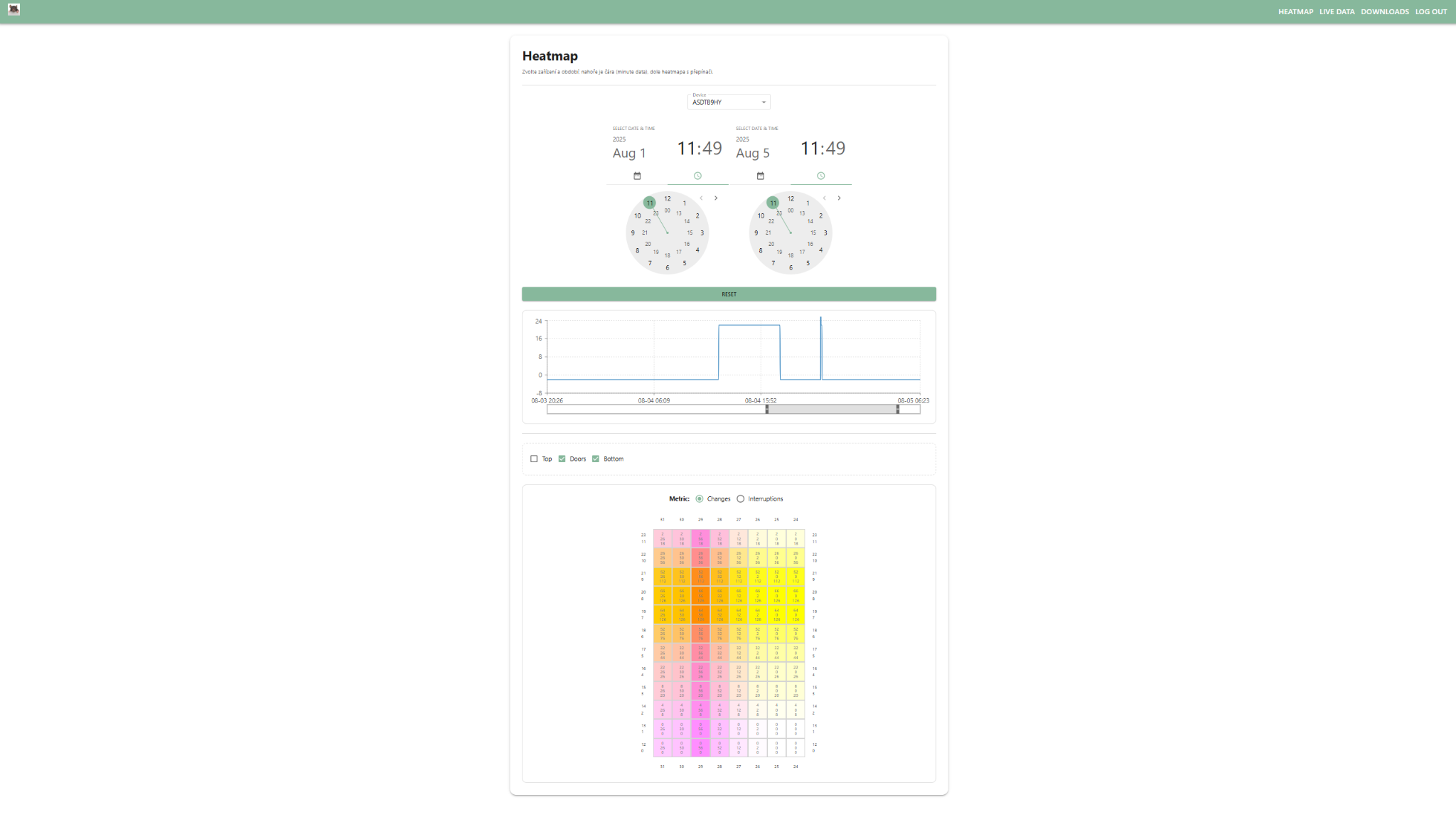This screenshot has width=1456, height=817.
Task: Click the start picker's next arrow chevron
Action: 716,198
